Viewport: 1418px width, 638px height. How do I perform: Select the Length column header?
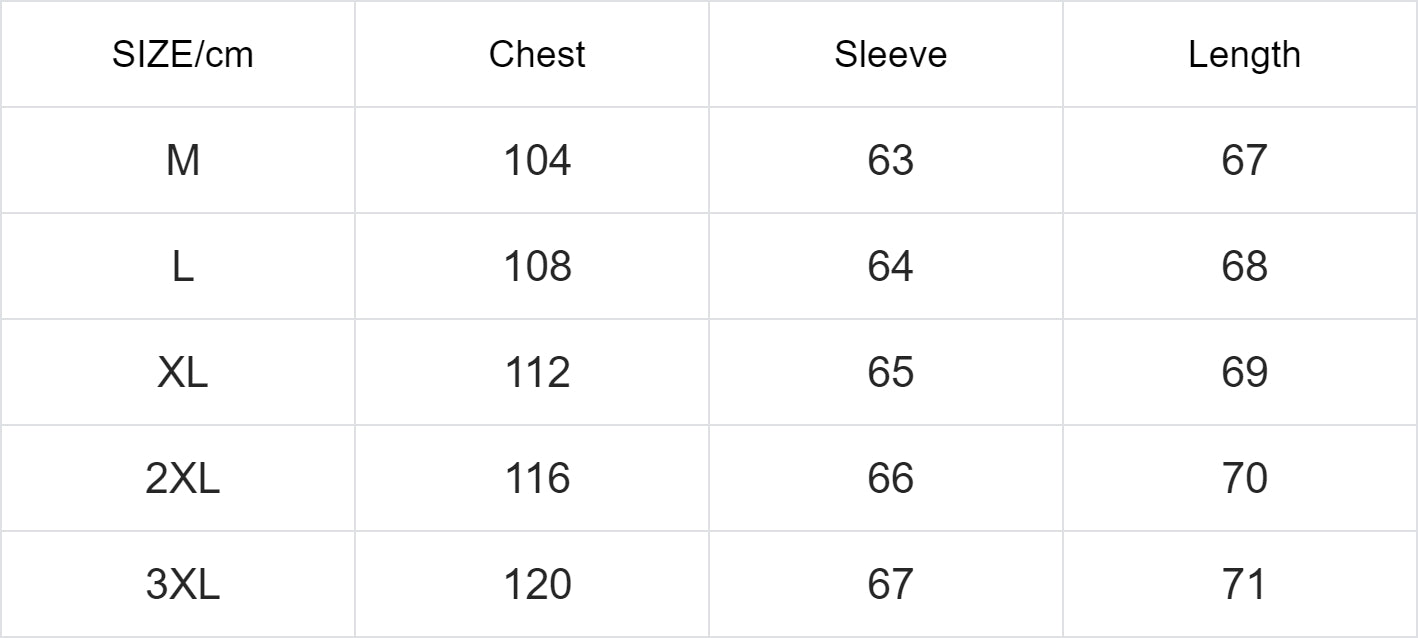pyautogui.click(x=1244, y=55)
